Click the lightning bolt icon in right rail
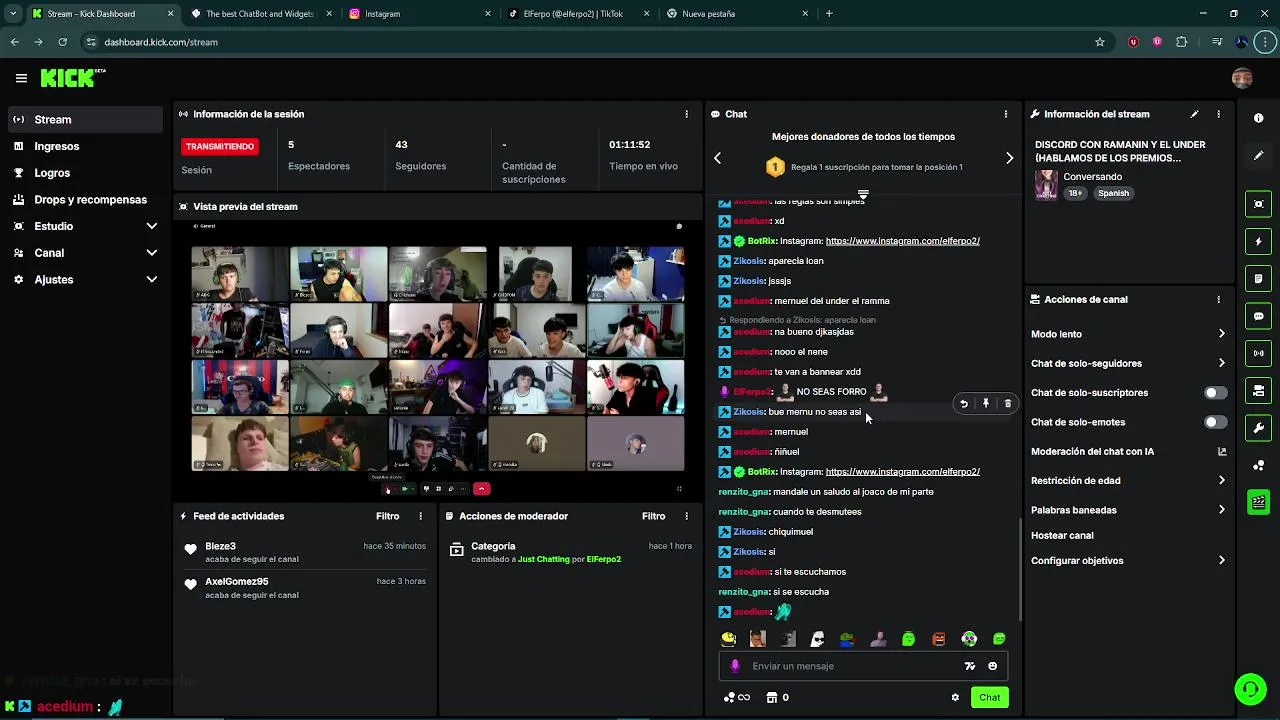The height and width of the screenshot is (720, 1280). pyautogui.click(x=1258, y=241)
